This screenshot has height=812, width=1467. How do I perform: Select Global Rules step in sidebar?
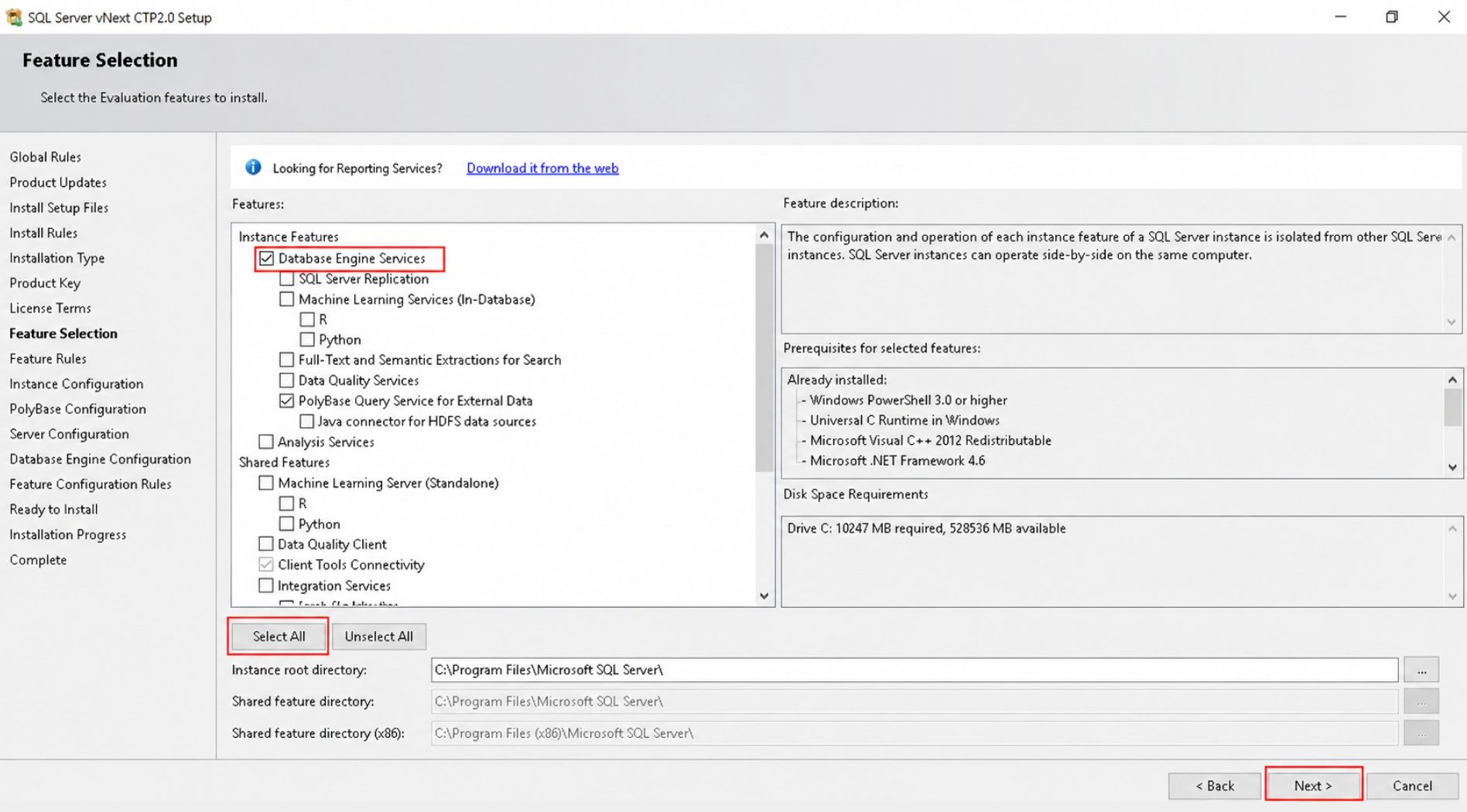[x=45, y=157]
